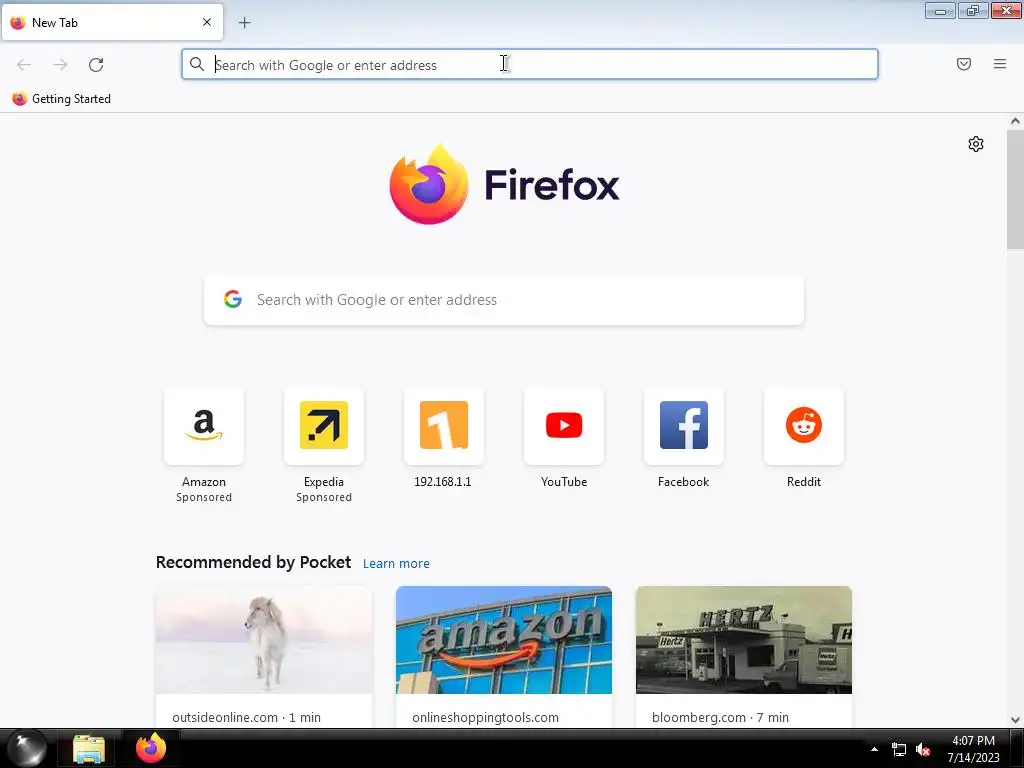Viewport: 1024px width, 768px height.
Task: Open the Save to Pocket icon
Action: tap(963, 64)
